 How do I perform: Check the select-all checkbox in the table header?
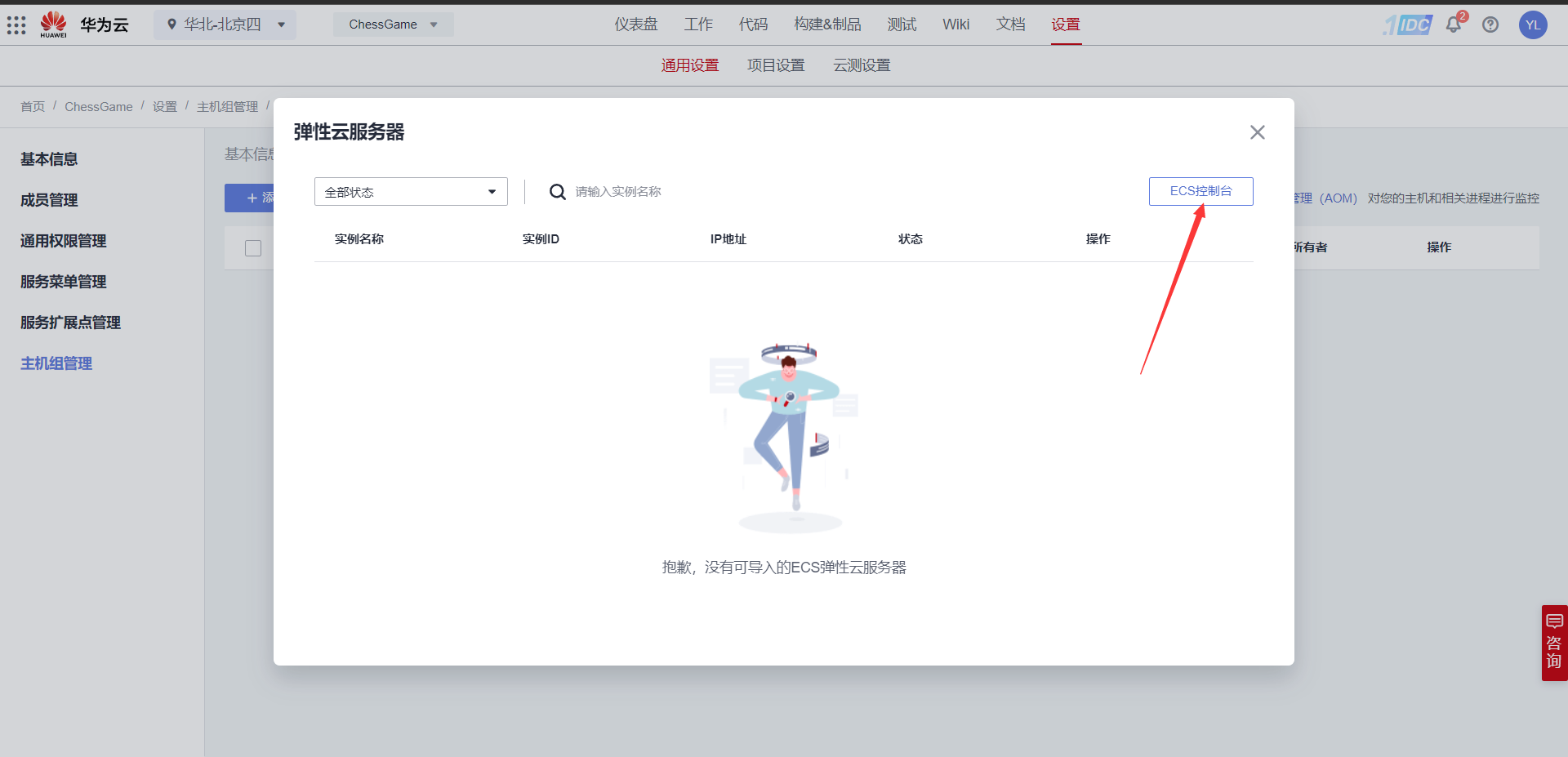tap(252, 248)
